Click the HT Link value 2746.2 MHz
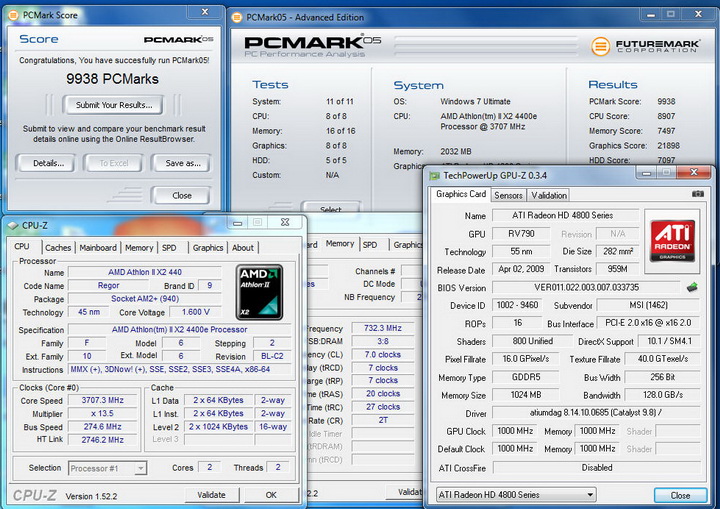Screen dimensions: 720x509 [102, 440]
